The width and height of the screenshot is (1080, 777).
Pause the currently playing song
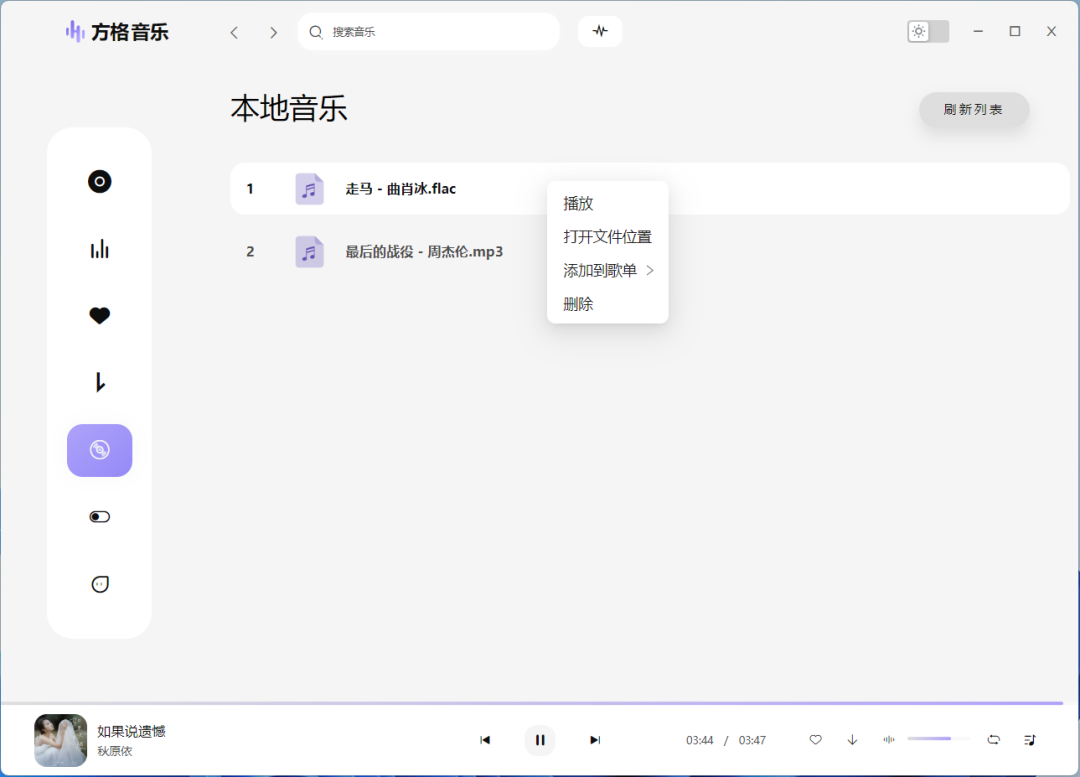point(540,740)
